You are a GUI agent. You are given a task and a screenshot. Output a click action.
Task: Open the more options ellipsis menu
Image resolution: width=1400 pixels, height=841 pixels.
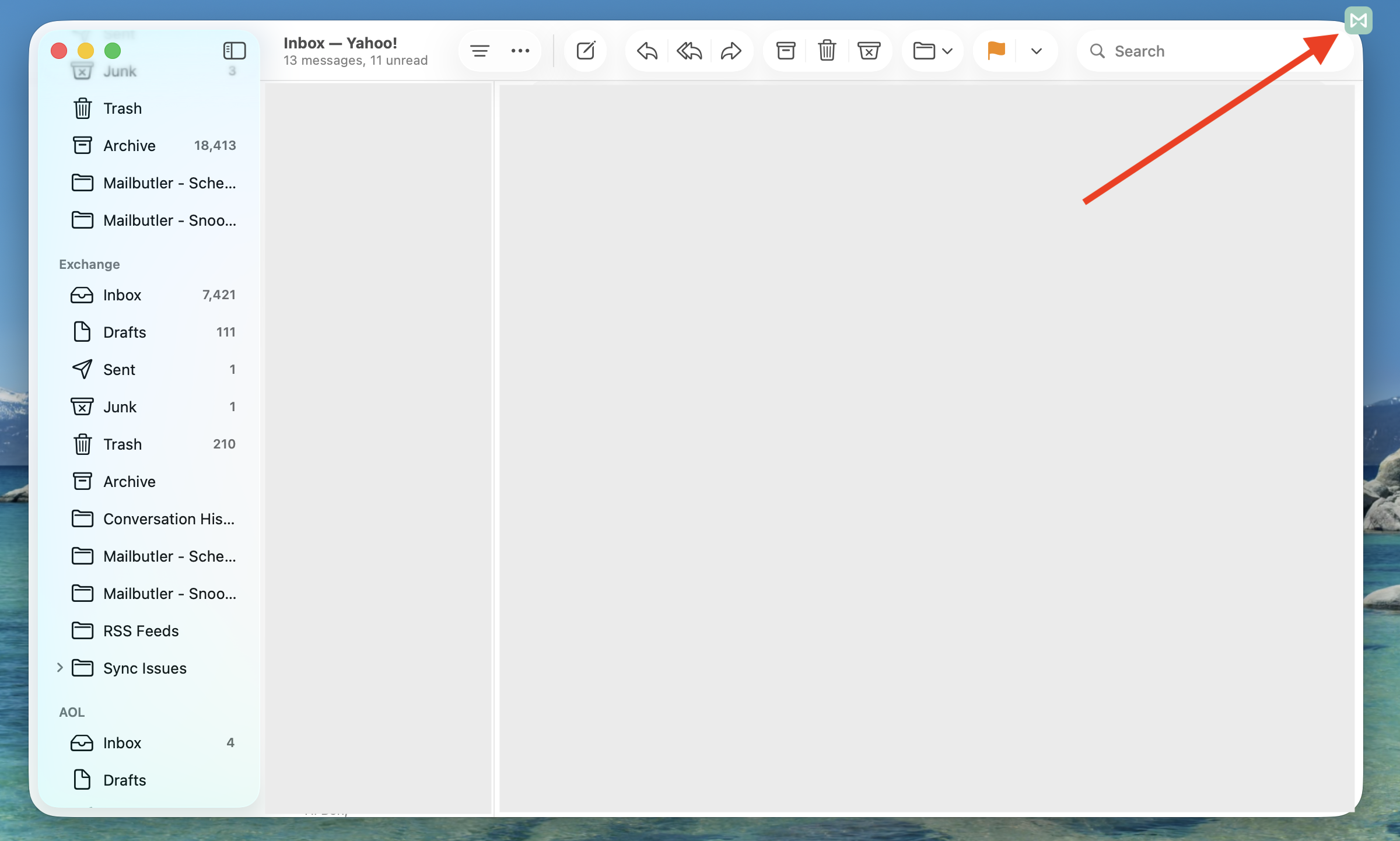[x=520, y=51]
